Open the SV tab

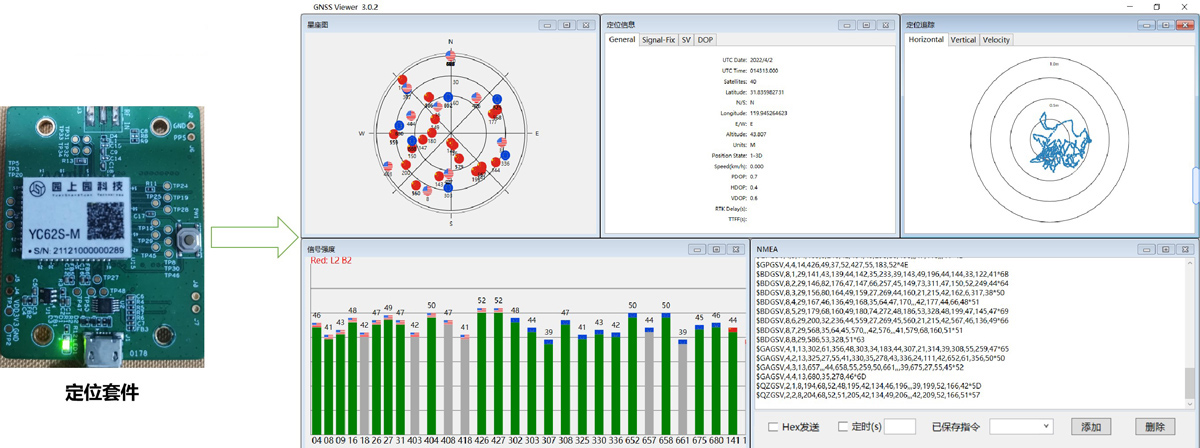pyautogui.click(x=686, y=40)
